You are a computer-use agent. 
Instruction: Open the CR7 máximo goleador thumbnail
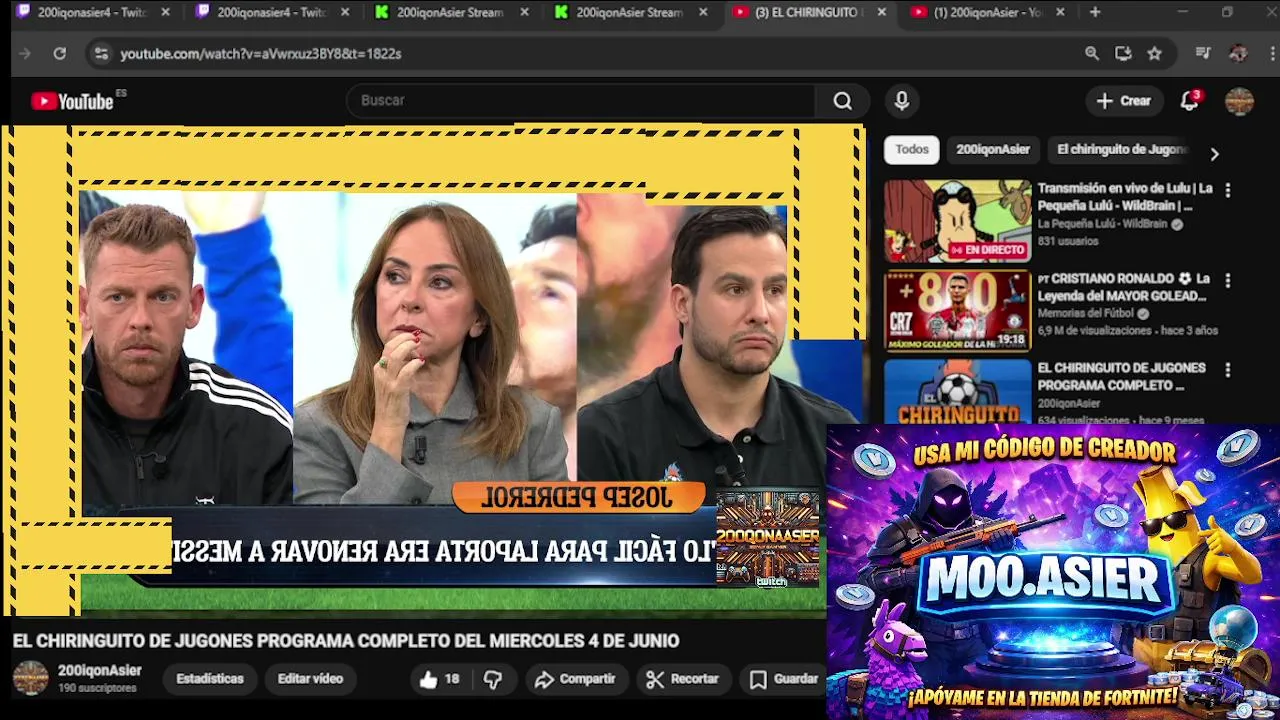957,311
